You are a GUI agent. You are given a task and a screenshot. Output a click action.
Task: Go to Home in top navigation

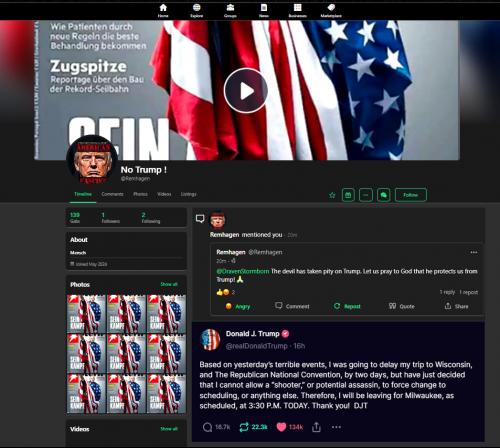pos(163,10)
